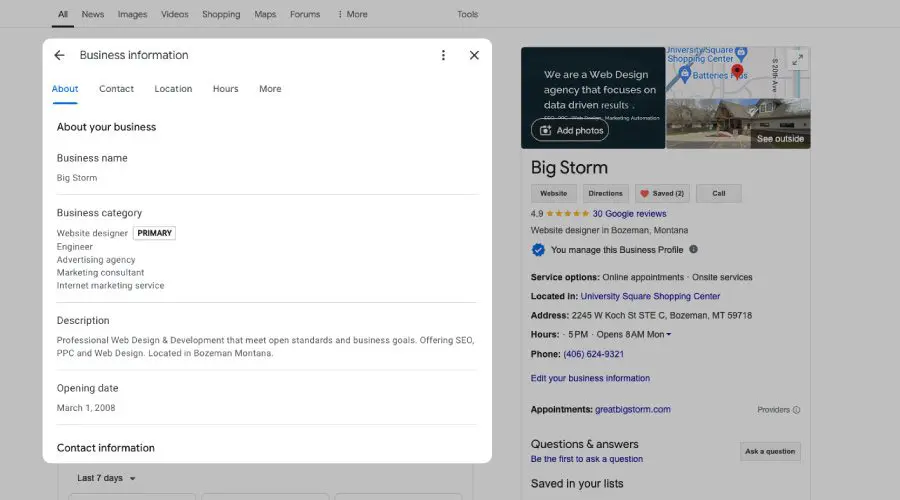This screenshot has width=900, height=500.
Task: Open the Images search tab
Action: point(133,14)
